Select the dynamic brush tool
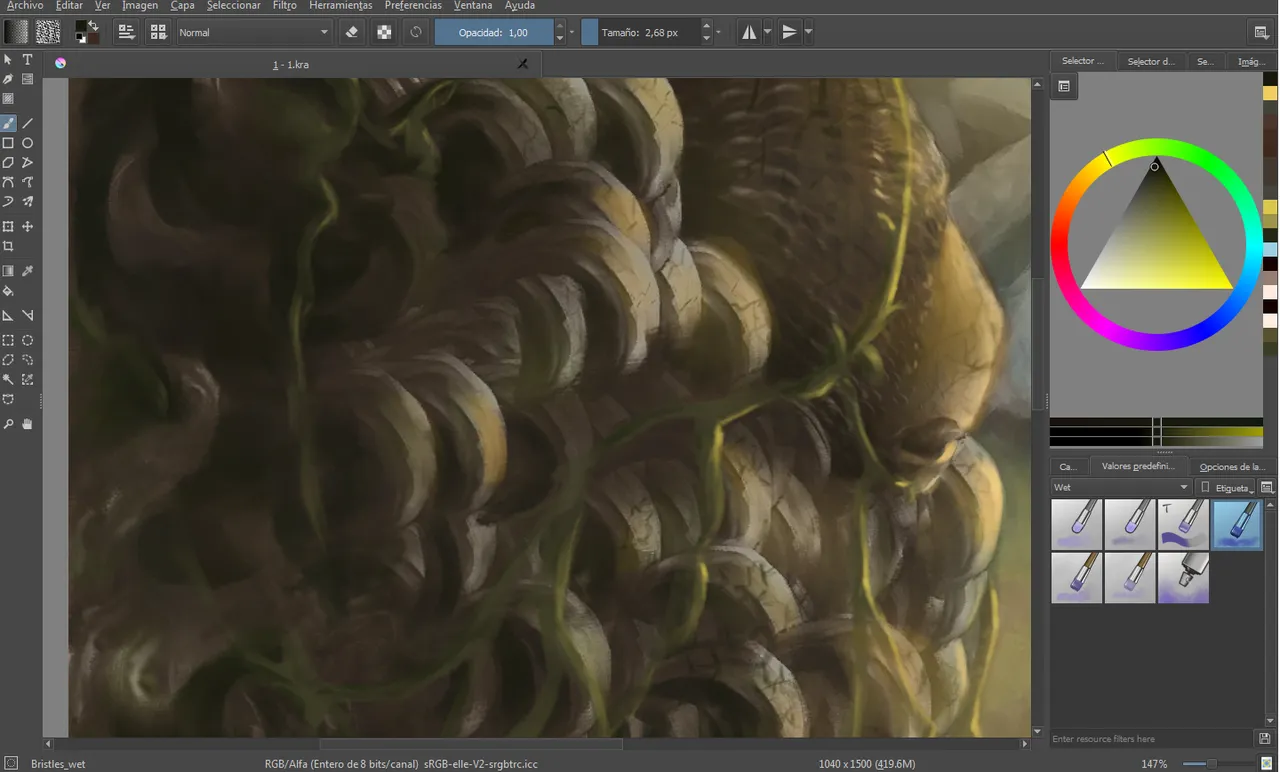Viewport: 1280px width, 772px height. [8, 201]
